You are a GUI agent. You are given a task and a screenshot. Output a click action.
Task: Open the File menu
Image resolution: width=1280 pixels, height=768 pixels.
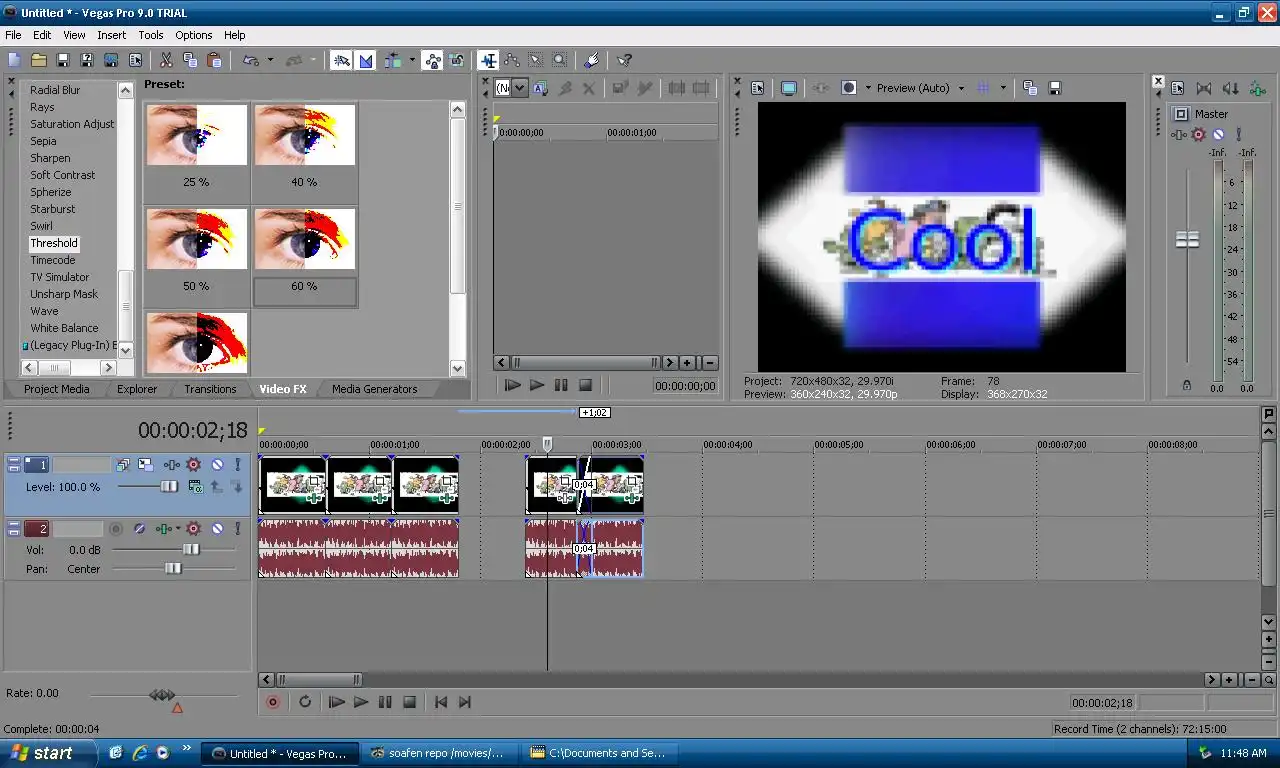(x=13, y=35)
